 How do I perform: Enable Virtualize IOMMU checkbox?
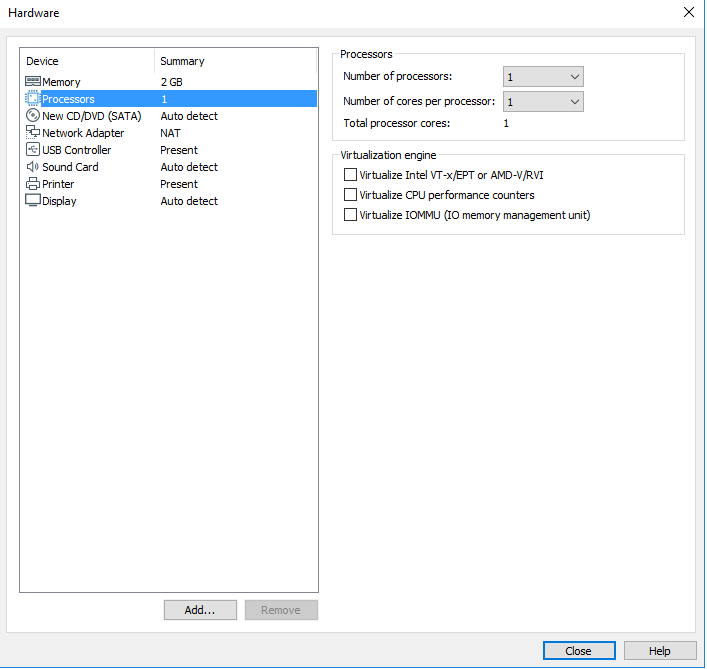pos(350,215)
